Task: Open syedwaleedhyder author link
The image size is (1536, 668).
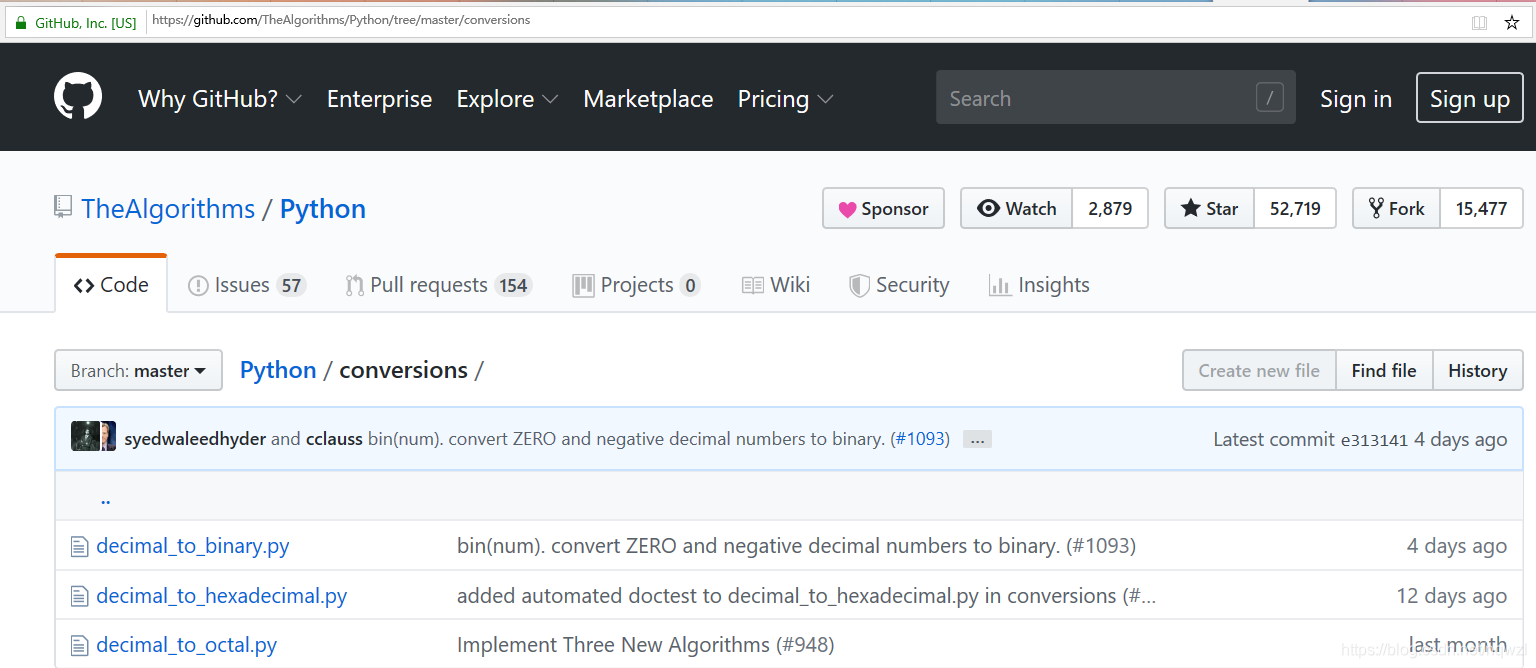Action: [195, 439]
